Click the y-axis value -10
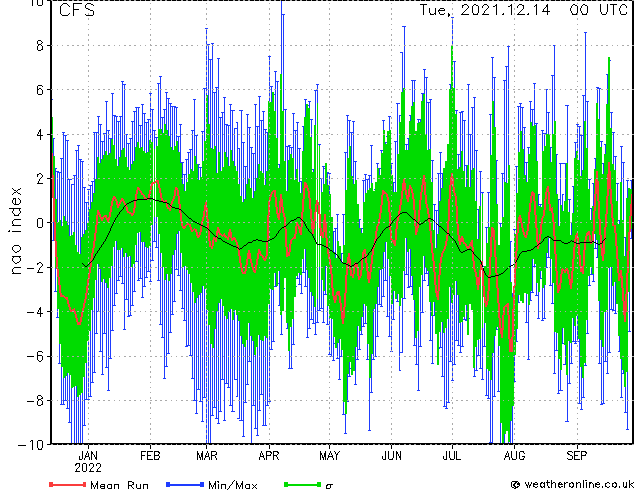 click(x=31, y=445)
